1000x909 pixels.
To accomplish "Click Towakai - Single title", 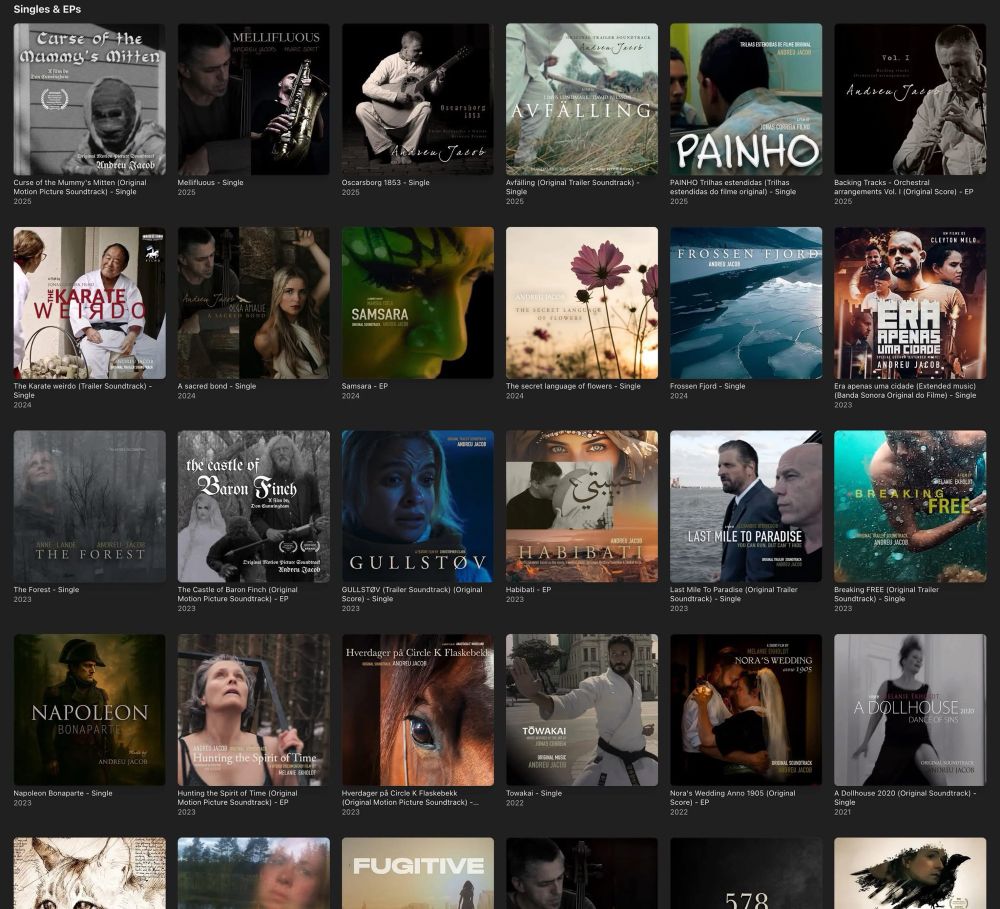I will tap(534, 793).
